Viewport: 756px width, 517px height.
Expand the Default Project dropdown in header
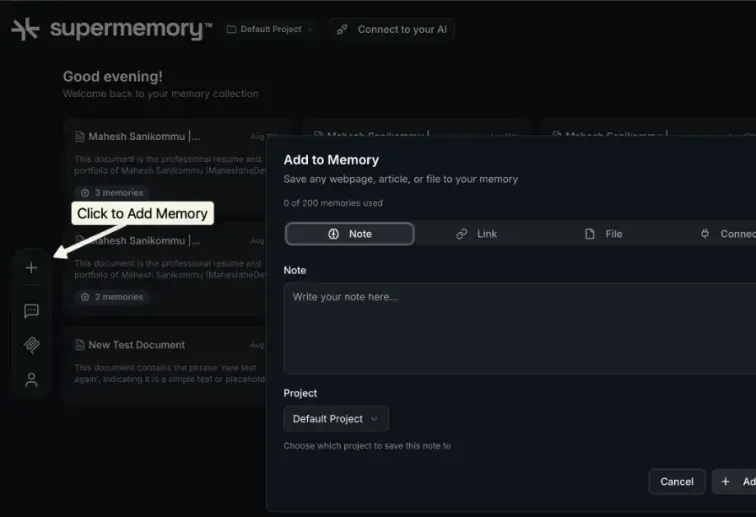click(x=270, y=30)
